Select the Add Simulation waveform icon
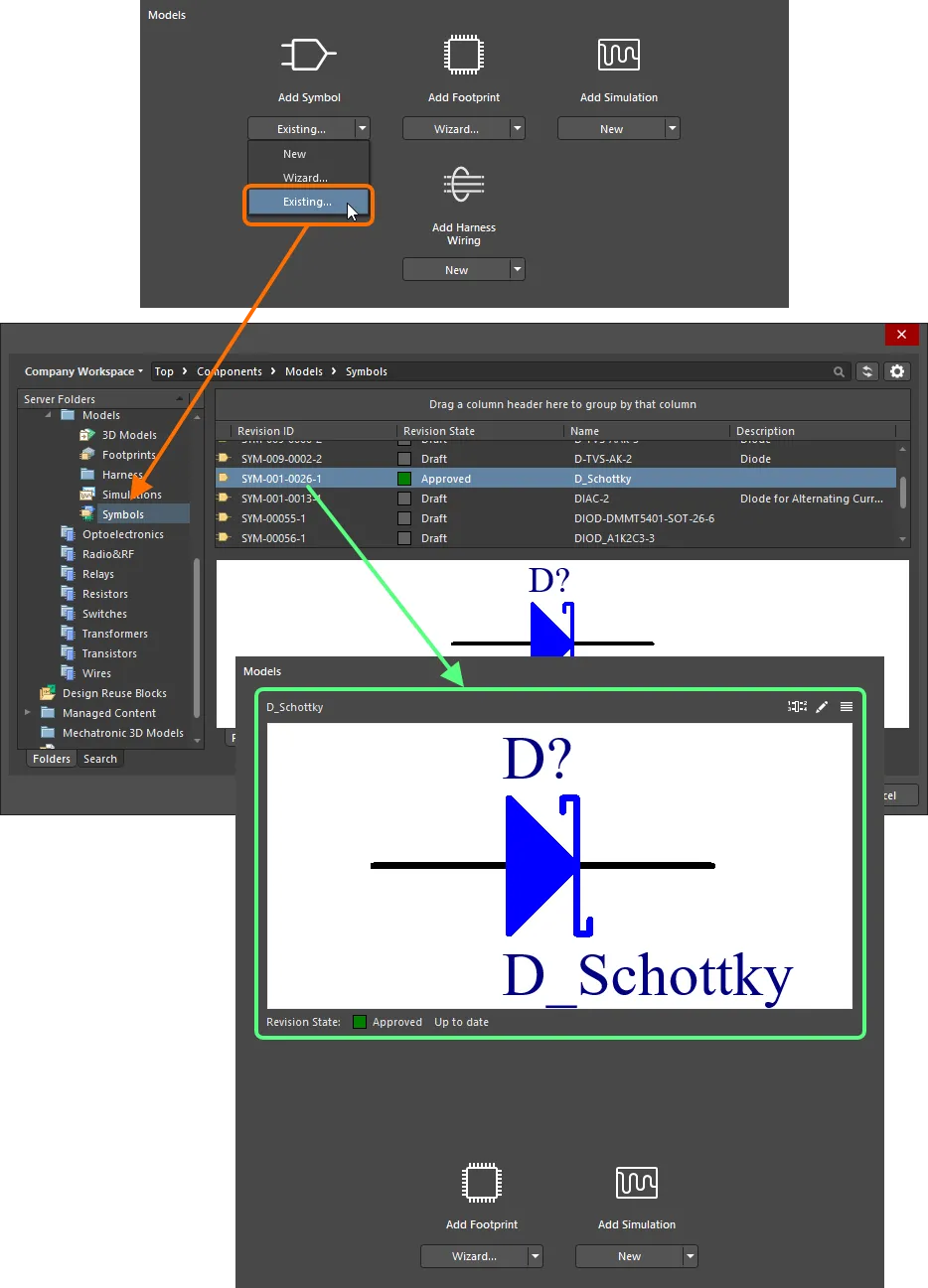The width and height of the screenshot is (928, 1288). pos(618,55)
